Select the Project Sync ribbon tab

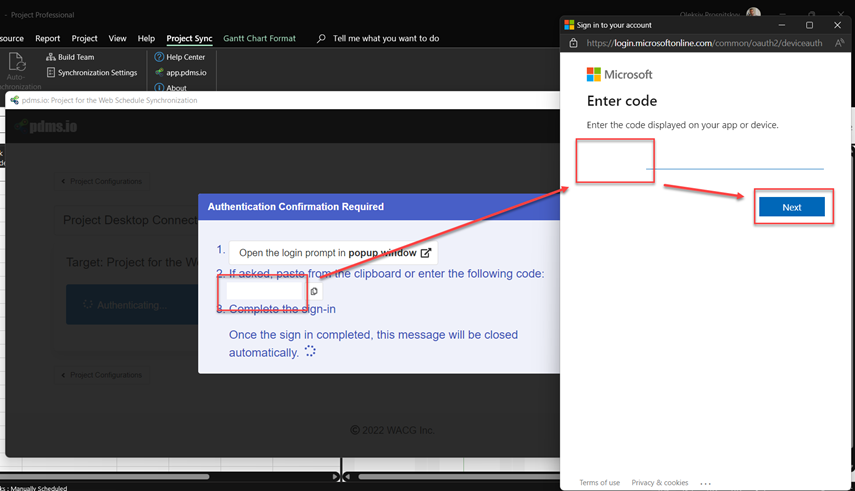pos(189,38)
